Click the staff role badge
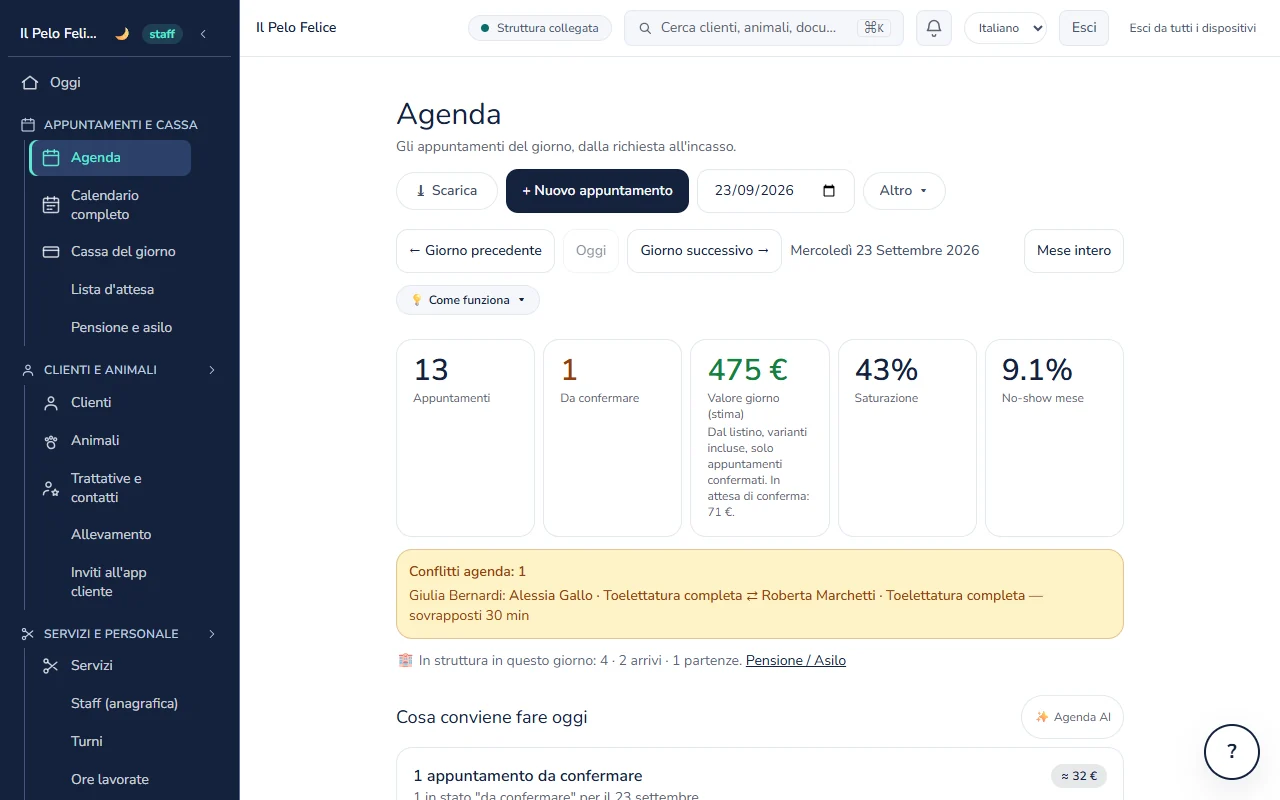The image size is (1280, 800). (x=162, y=34)
